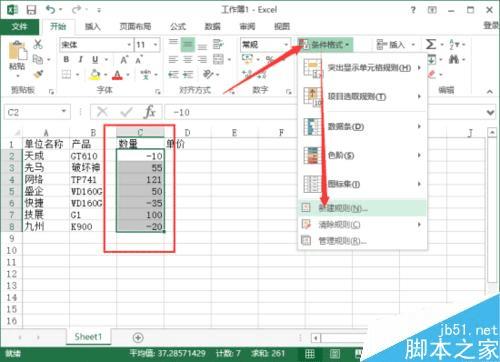Collapse the ribbon with the caret
This screenshot has height=362, width=500.
coord(489,91)
